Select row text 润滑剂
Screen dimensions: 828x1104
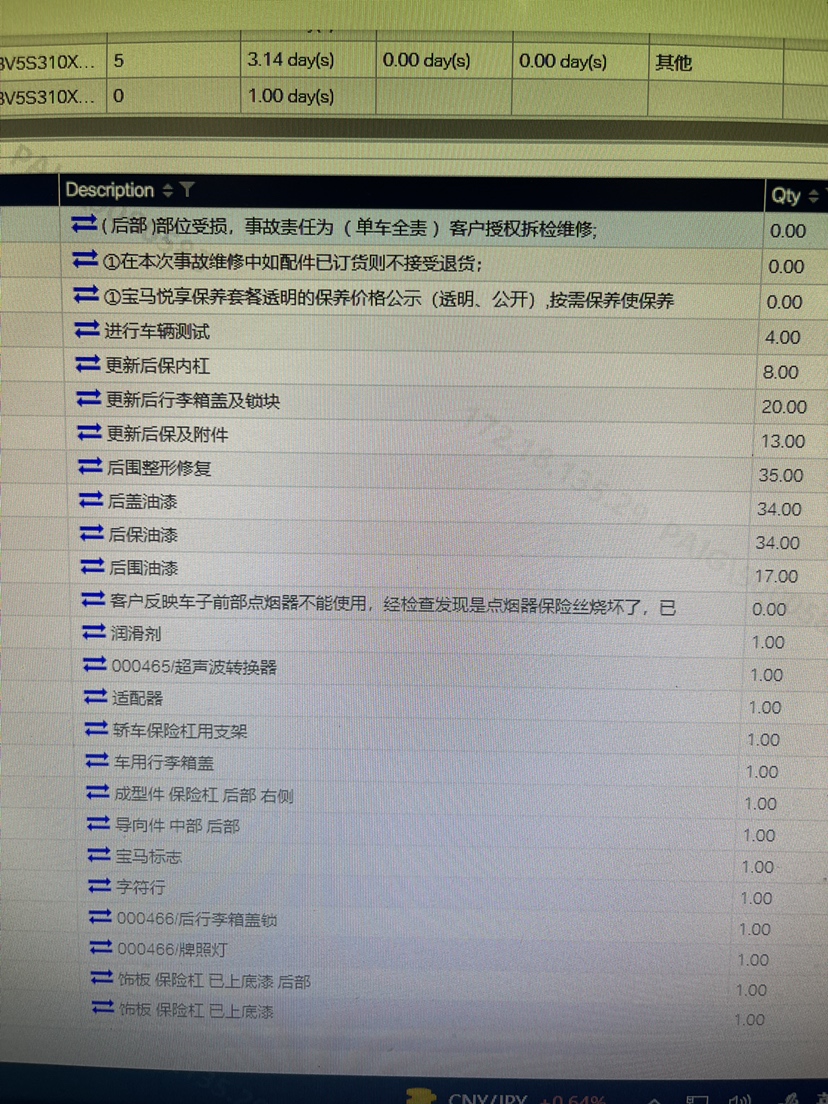[136, 634]
